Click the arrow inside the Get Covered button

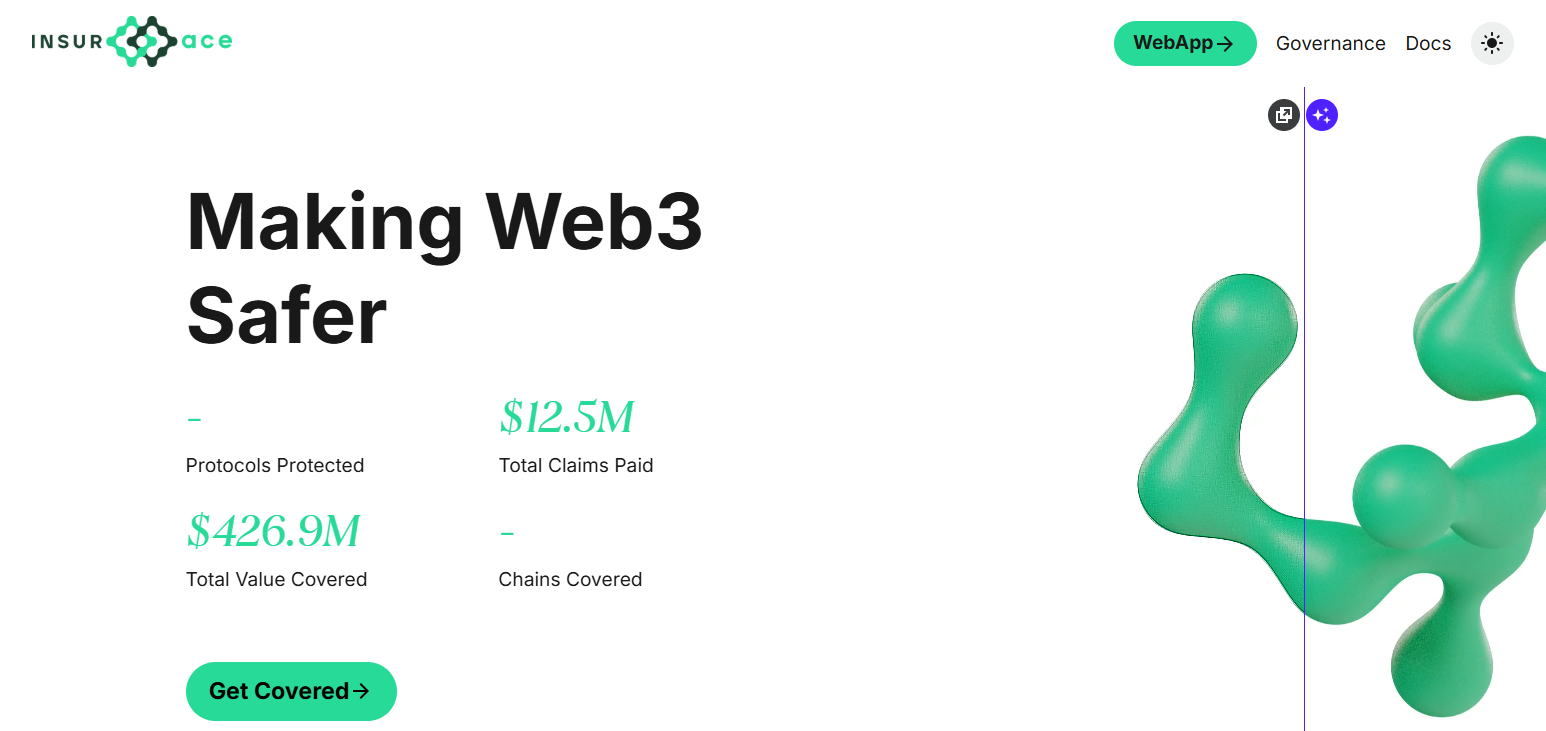(x=361, y=691)
